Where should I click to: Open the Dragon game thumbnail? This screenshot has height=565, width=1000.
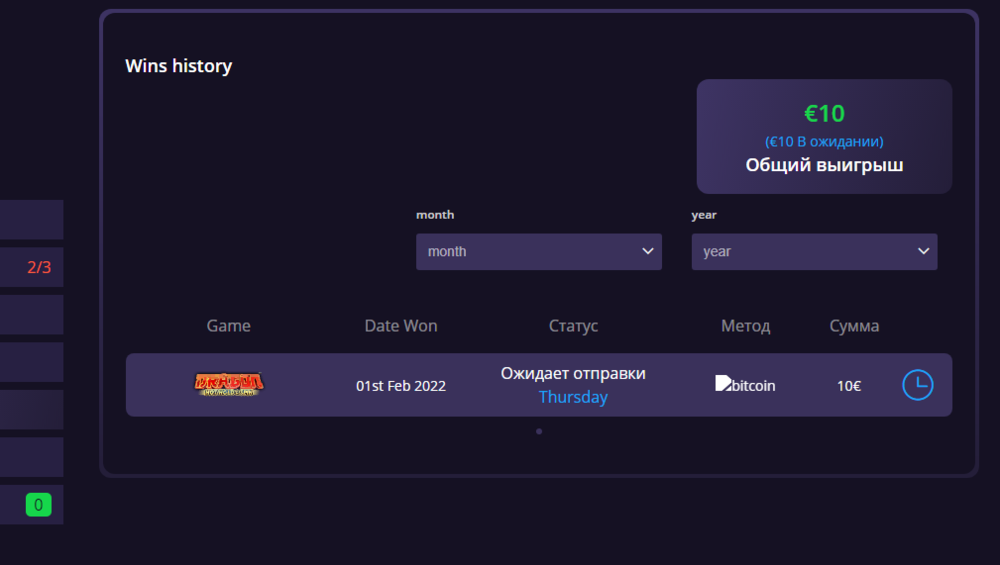point(229,385)
